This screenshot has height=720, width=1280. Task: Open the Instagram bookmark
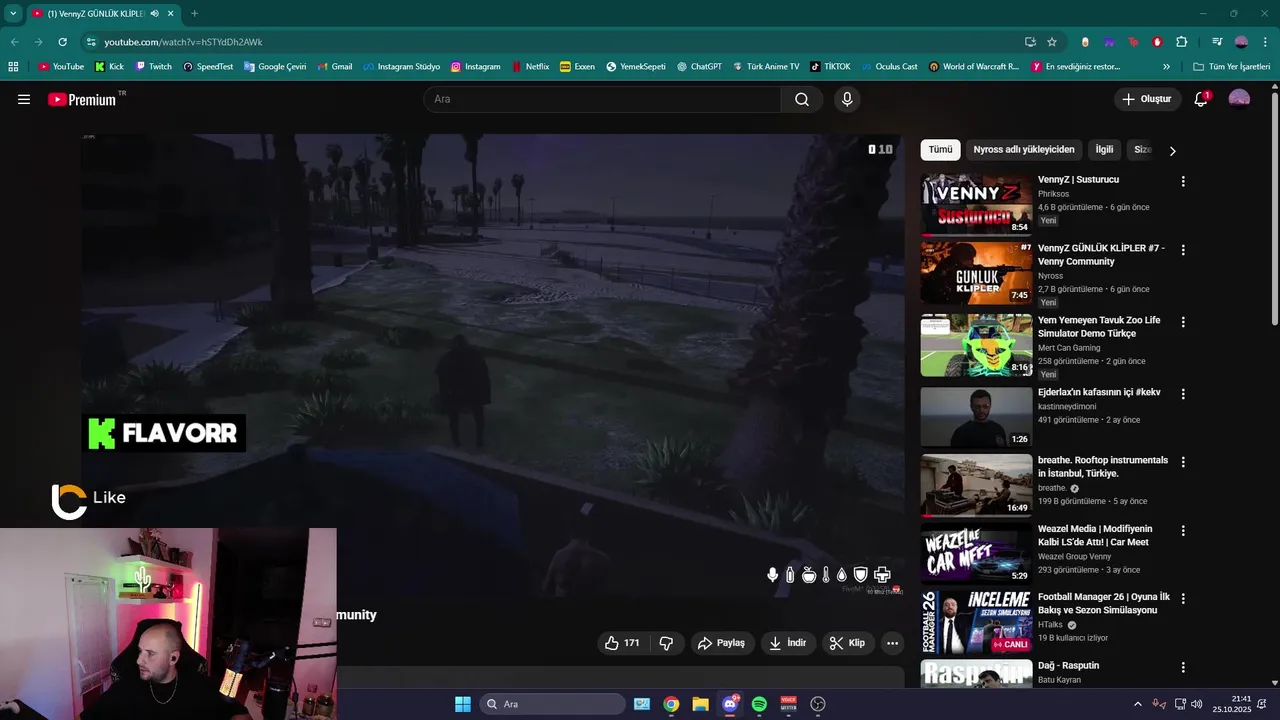(475, 67)
